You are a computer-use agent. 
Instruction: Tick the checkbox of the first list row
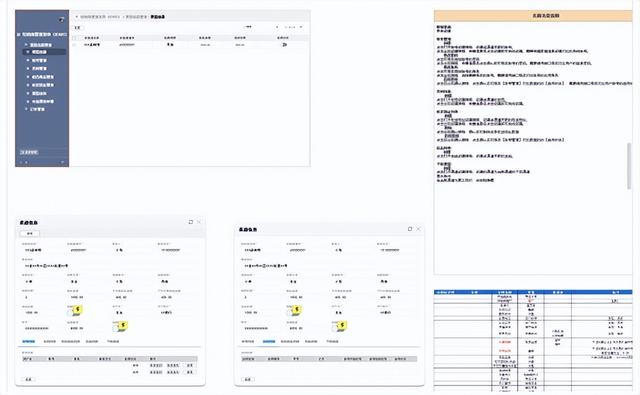(x=74, y=45)
